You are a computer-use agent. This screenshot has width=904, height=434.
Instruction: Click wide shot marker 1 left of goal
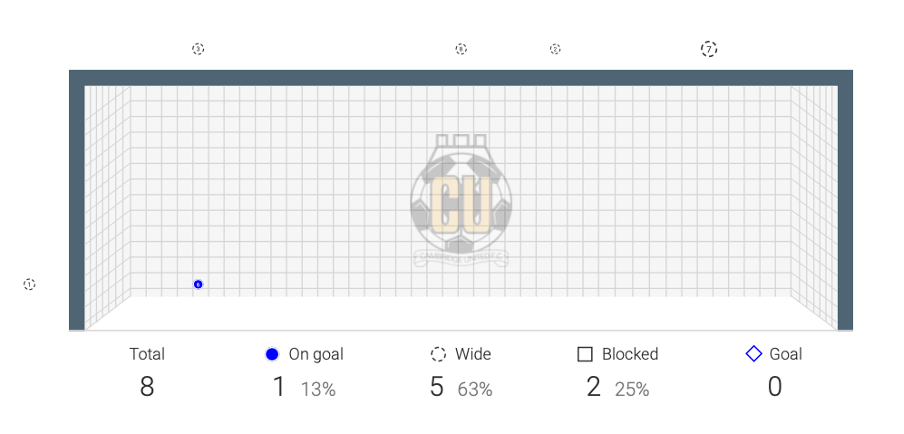(x=30, y=285)
